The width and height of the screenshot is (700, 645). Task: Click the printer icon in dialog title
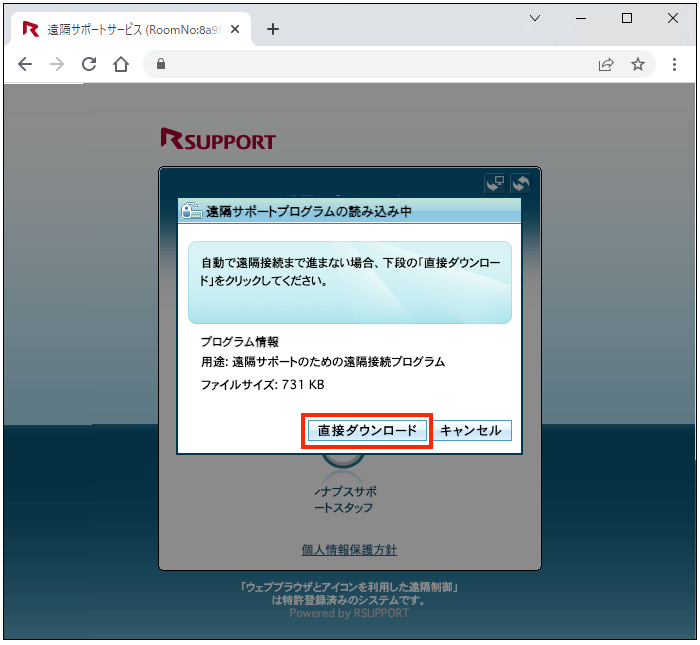(x=192, y=211)
